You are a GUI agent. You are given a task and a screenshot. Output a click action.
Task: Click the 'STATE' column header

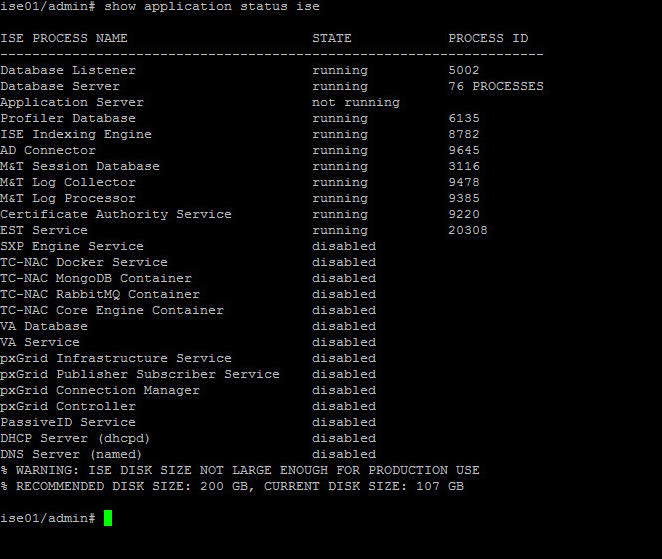(x=332, y=38)
